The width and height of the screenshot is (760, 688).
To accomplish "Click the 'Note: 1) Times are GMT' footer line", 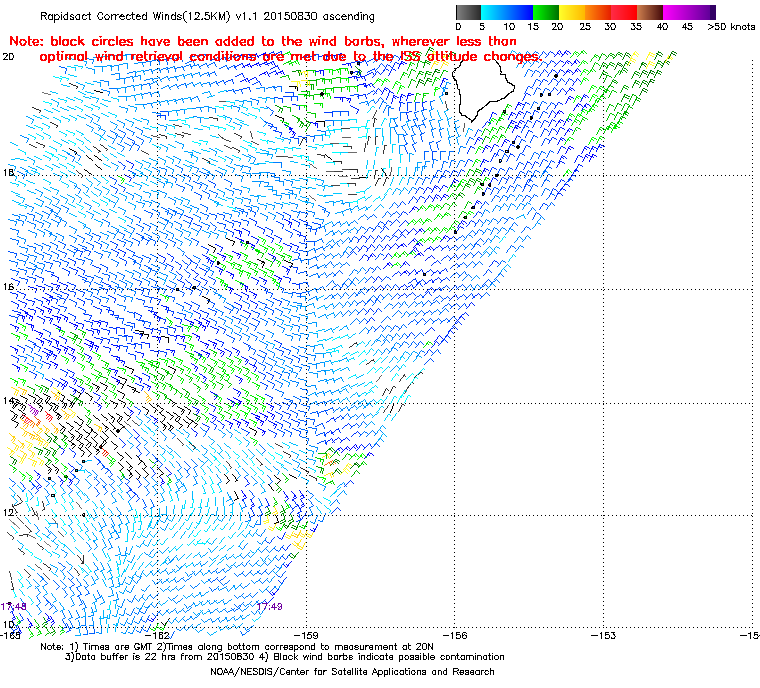I will (x=237, y=647).
